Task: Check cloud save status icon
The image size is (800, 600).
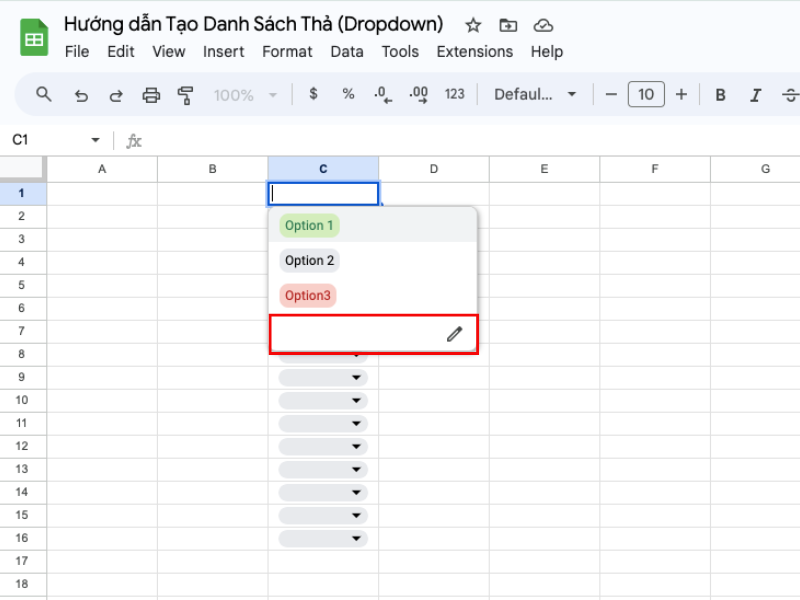Action: 543,25
